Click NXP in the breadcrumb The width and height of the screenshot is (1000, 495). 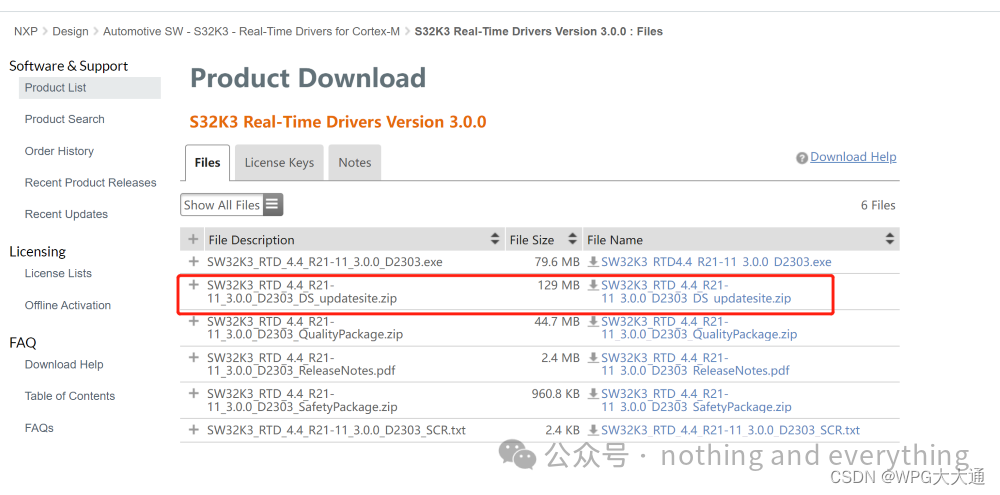tap(26, 31)
